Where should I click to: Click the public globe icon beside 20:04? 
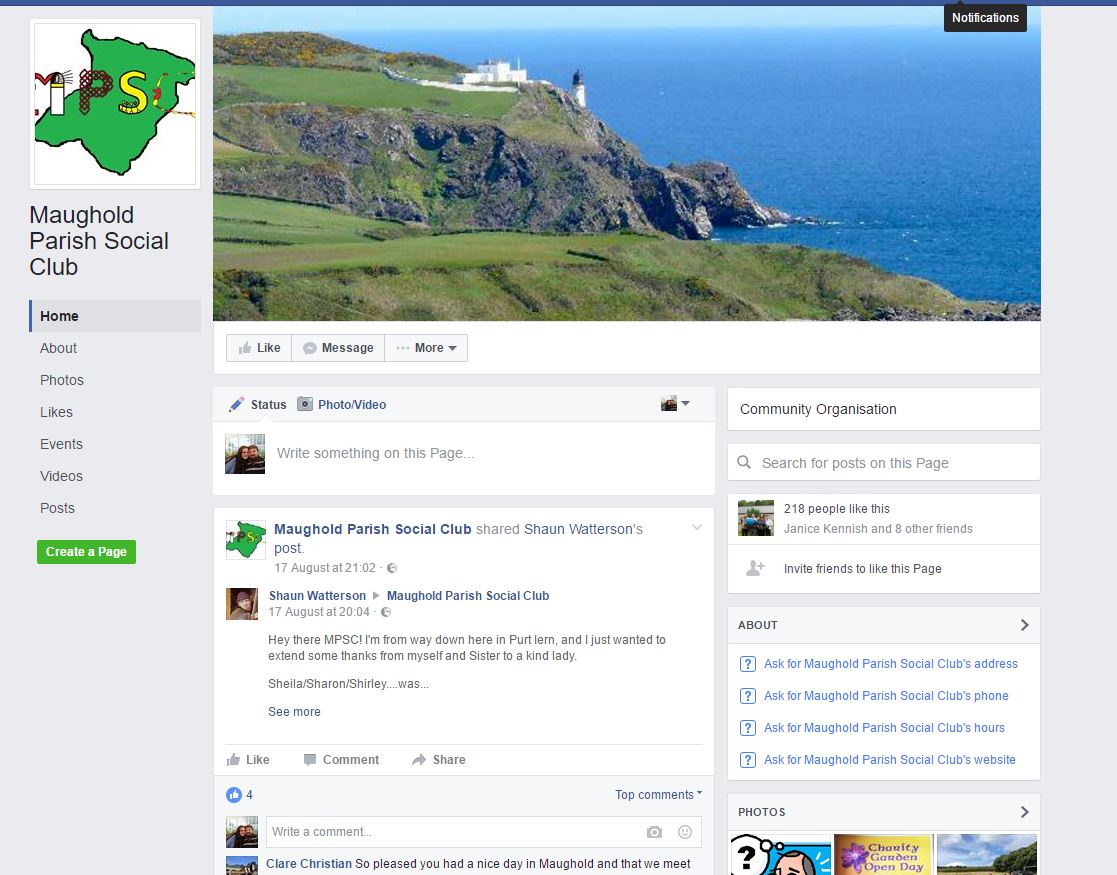click(x=386, y=612)
